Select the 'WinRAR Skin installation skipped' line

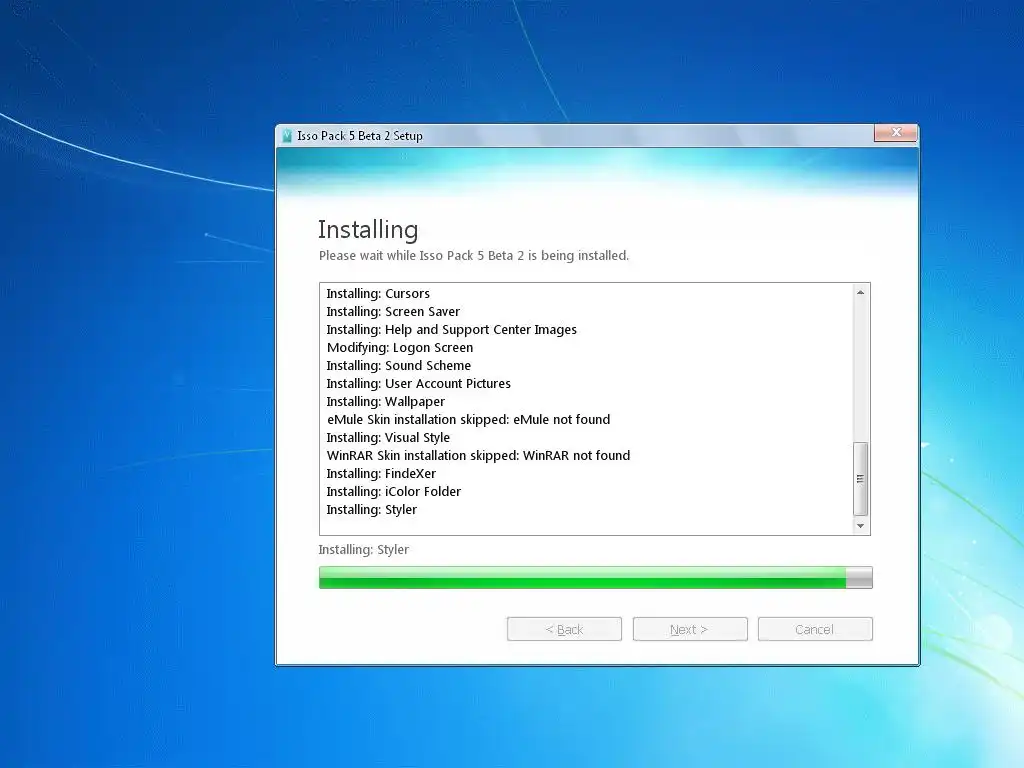pos(478,455)
